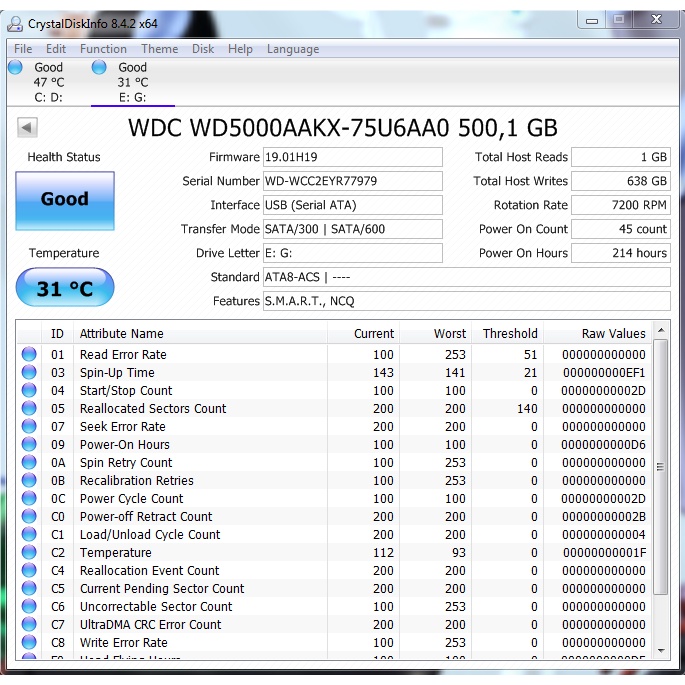The image size is (685, 685).
Task: Click the CrystalDiskInfo title bar icon
Action: [x=16, y=24]
